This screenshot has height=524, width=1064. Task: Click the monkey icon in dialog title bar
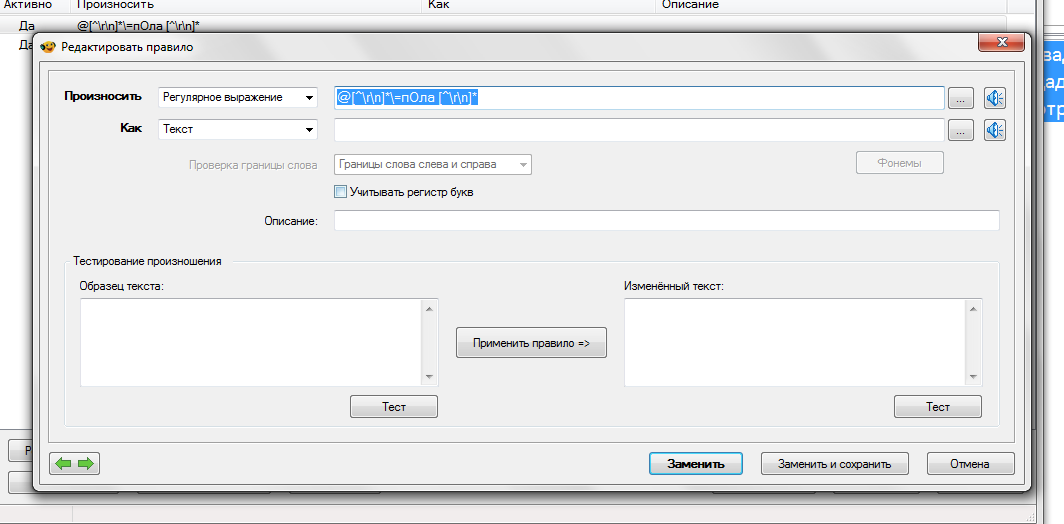point(47,47)
